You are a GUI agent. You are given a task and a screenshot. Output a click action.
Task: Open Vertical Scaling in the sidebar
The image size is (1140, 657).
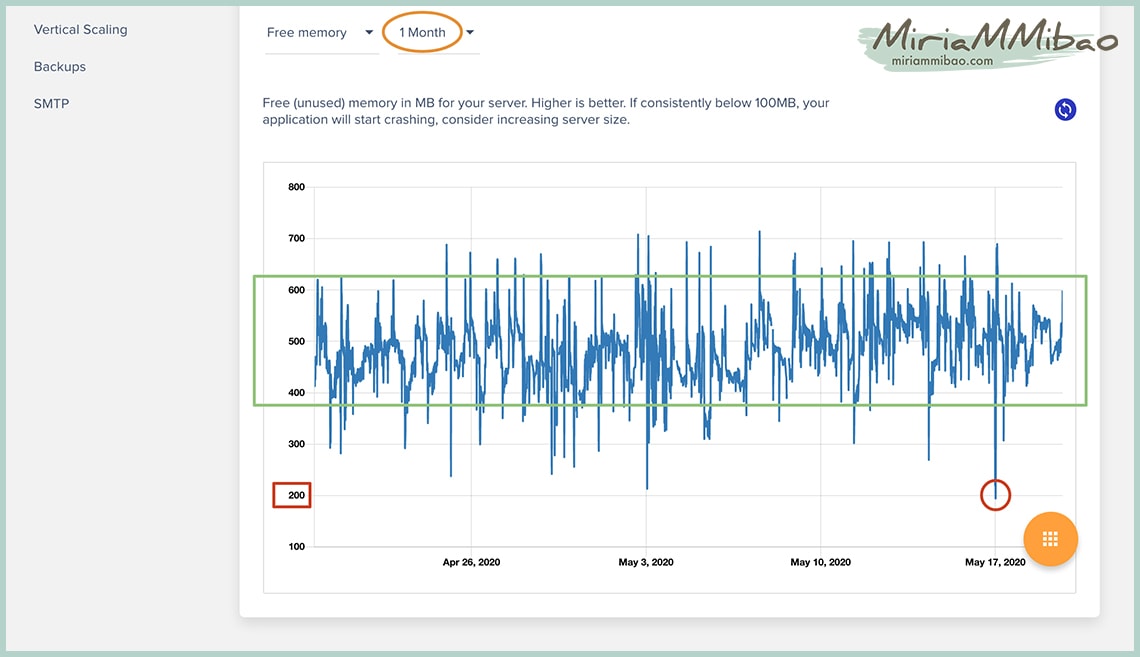[81, 30]
